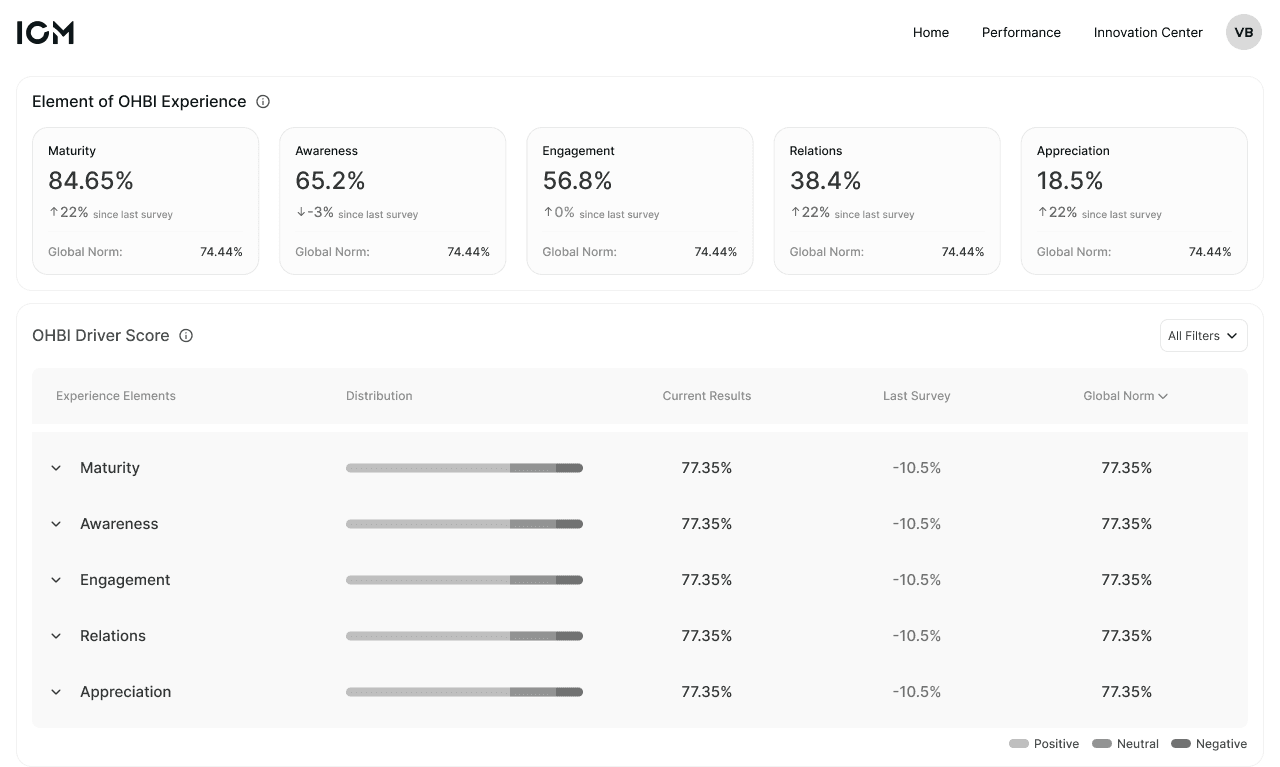The image size is (1280, 767).
Task: Click the Relations distribution bar
Action: tap(464, 636)
